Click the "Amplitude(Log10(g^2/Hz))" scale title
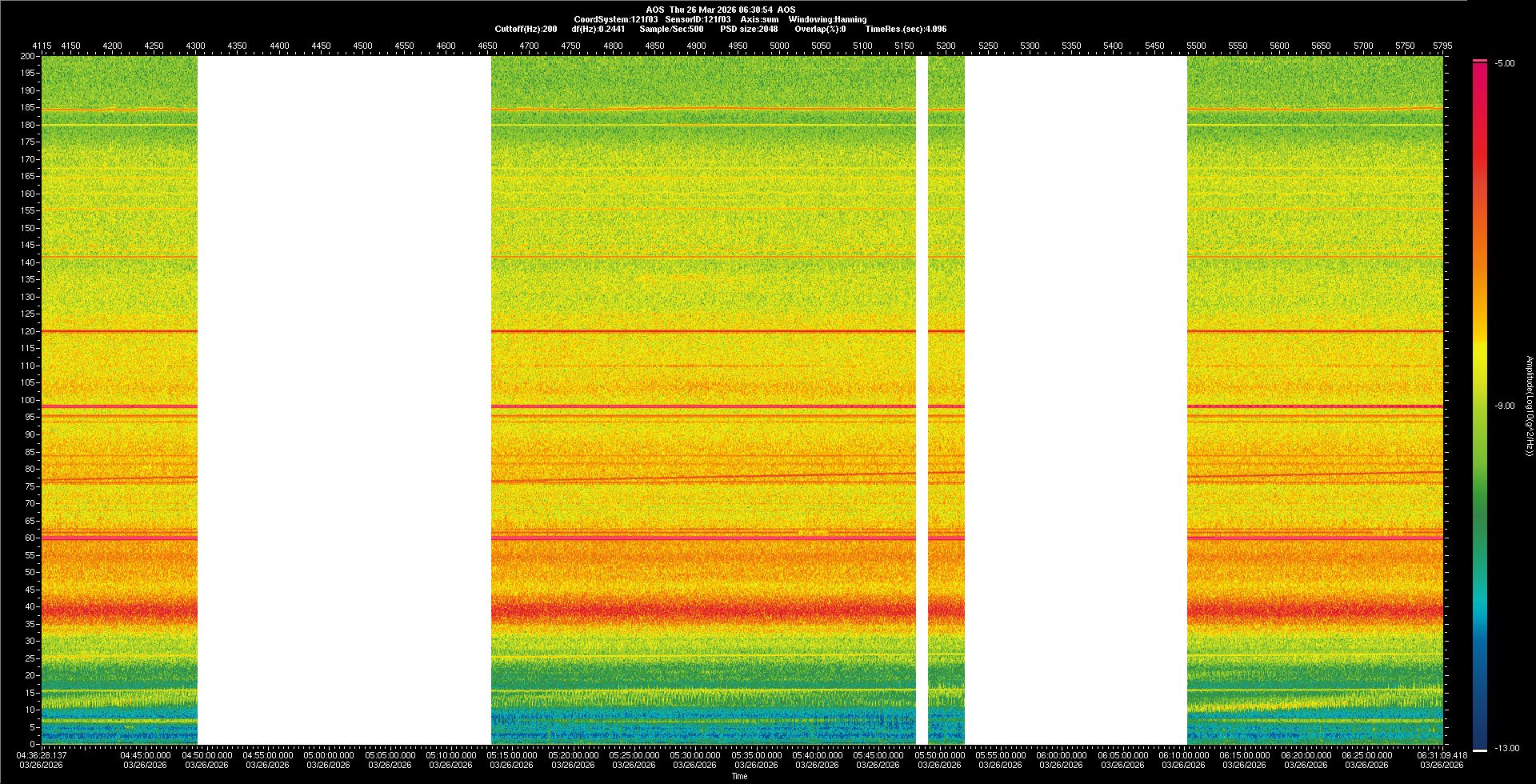1536x784 pixels. click(x=1529, y=406)
